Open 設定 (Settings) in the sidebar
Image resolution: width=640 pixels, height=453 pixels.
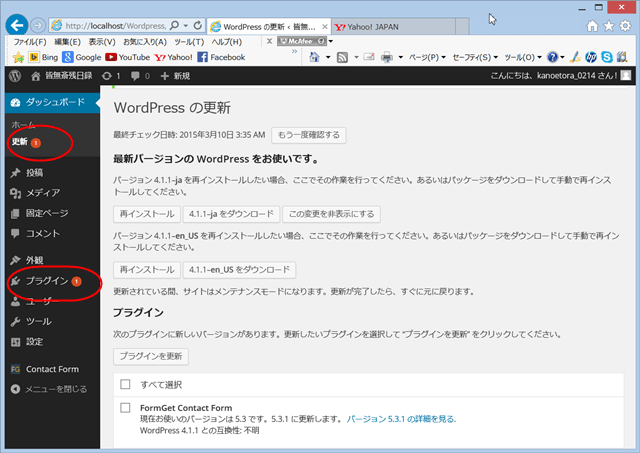pos(34,341)
